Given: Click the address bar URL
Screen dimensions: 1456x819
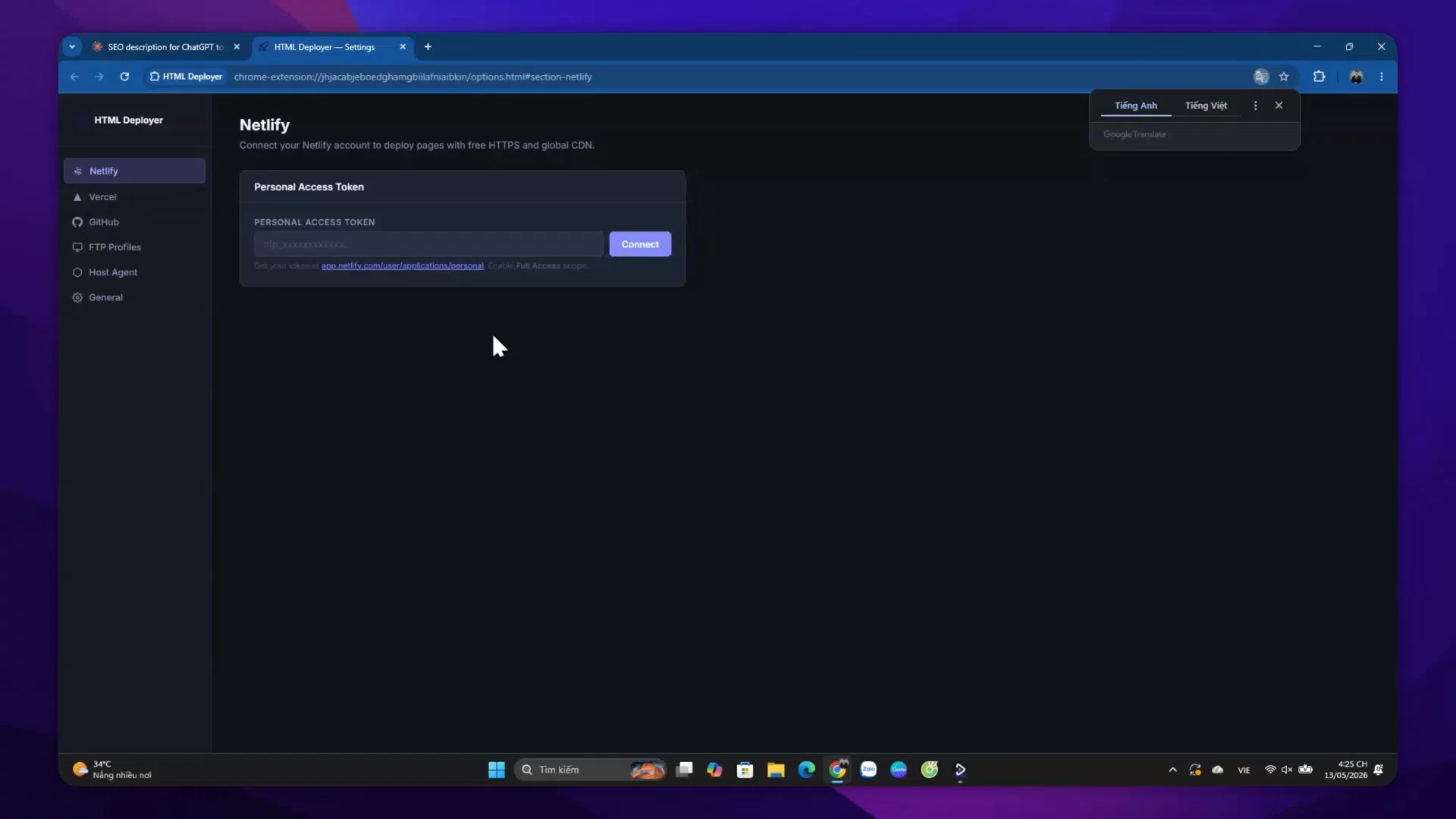Looking at the screenshot, I should point(413,77).
